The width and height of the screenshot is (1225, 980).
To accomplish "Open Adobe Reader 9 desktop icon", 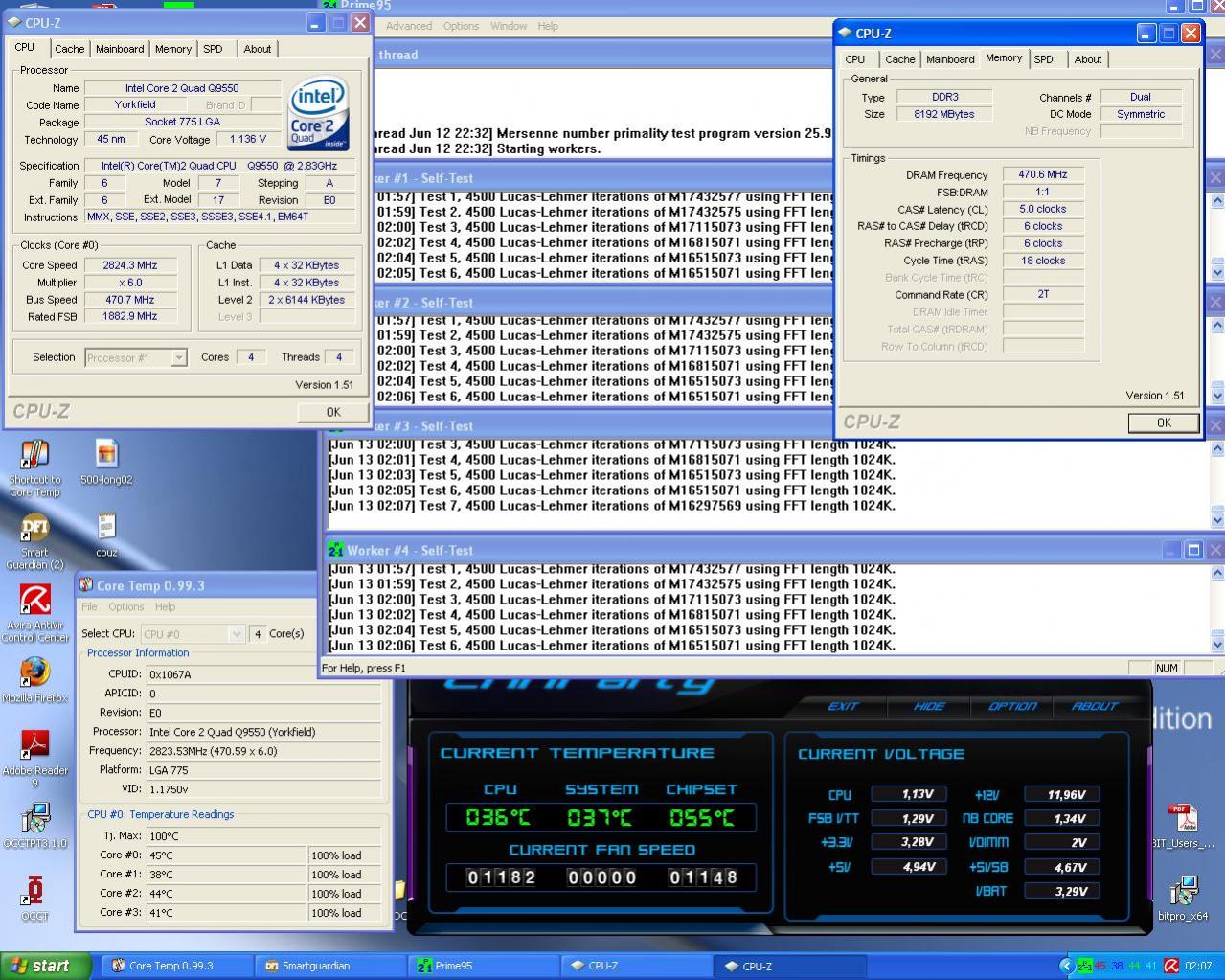I will 34,759.
